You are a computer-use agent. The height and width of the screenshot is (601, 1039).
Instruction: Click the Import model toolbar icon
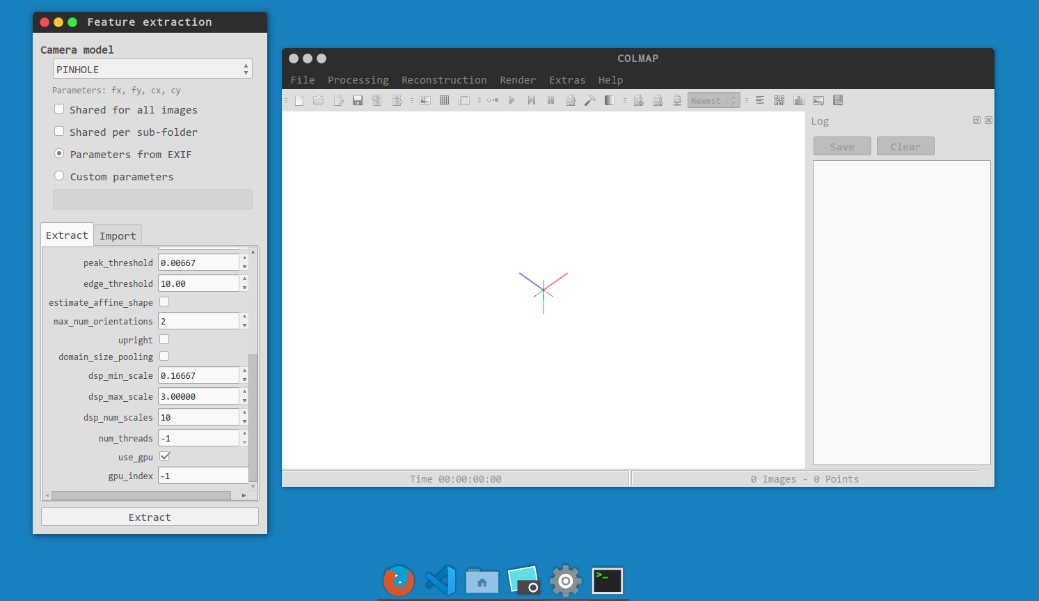click(x=377, y=100)
